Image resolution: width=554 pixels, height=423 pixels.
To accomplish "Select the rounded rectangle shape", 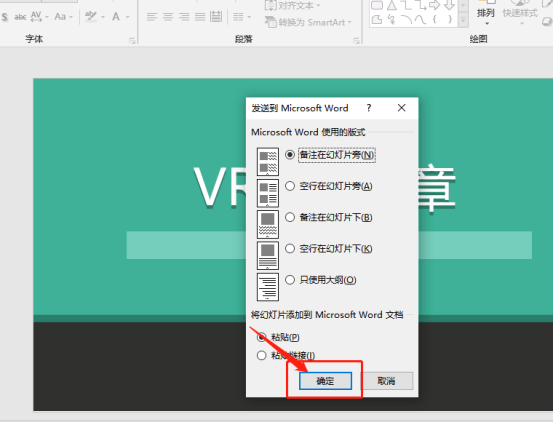I will (x=377, y=5).
